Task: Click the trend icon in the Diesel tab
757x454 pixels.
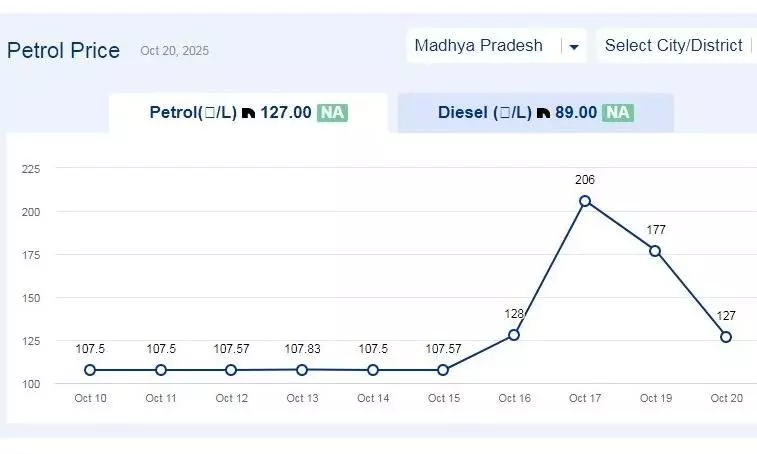Action: 543,113
